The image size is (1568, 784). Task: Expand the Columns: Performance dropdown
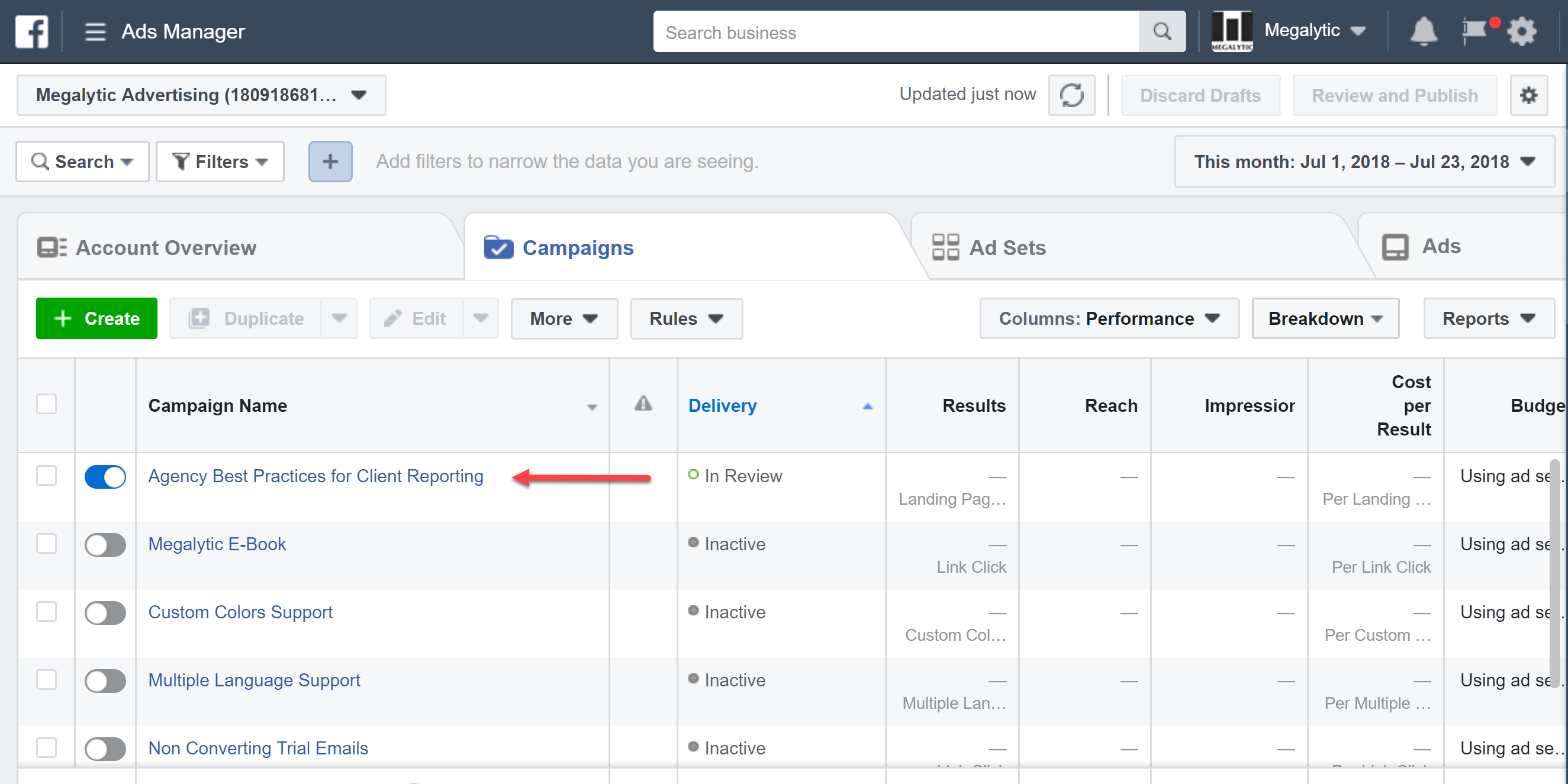point(1109,319)
